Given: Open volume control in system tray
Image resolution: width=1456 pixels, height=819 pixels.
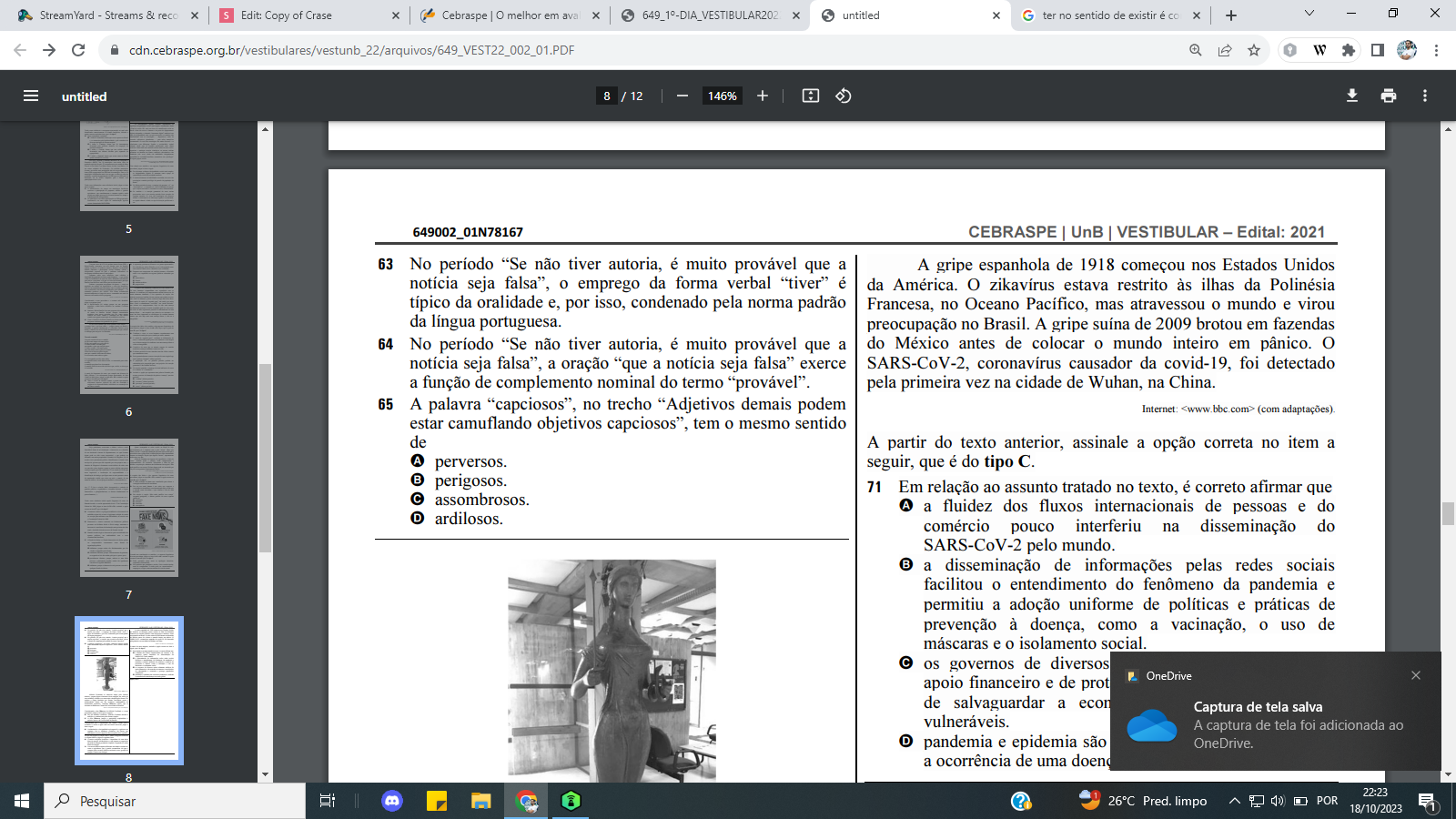Looking at the screenshot, I should (x=1278, y=801).
